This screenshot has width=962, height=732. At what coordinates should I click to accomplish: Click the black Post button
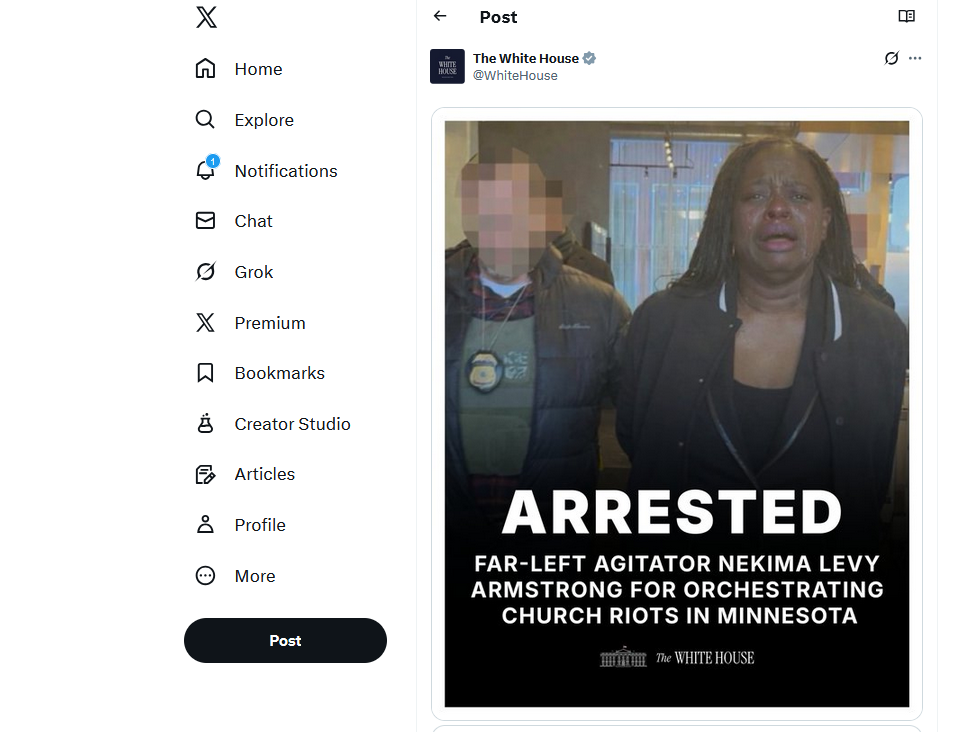[x=285, y=640]
